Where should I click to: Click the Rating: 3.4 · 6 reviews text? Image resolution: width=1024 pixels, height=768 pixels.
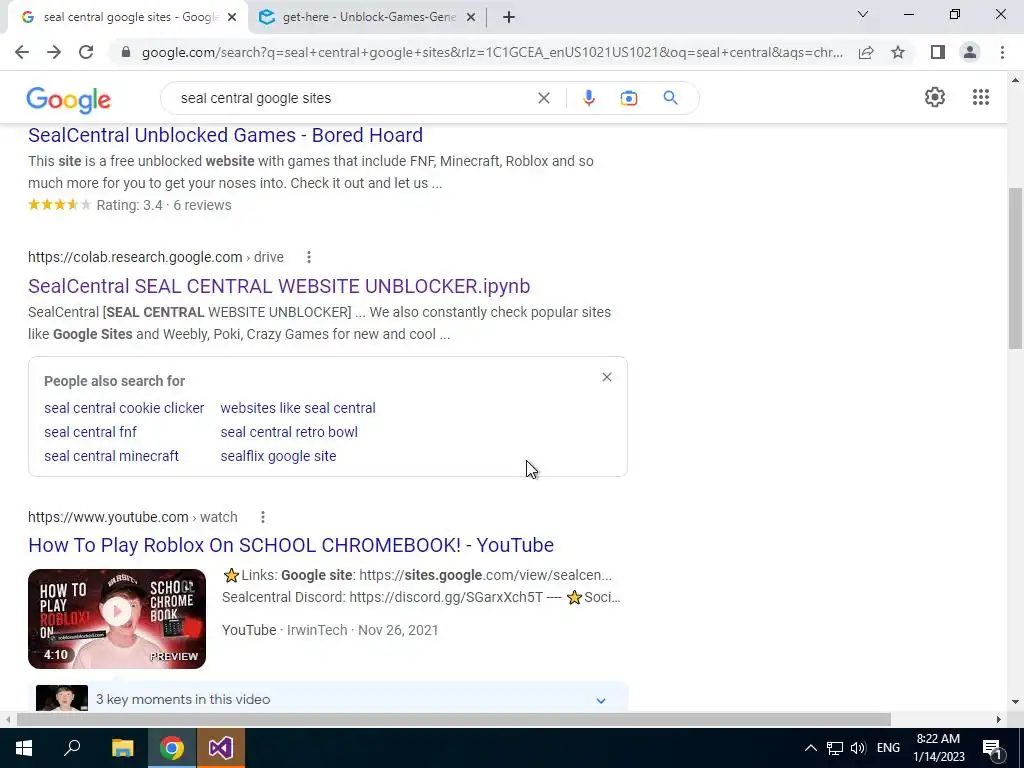(164, 205)
